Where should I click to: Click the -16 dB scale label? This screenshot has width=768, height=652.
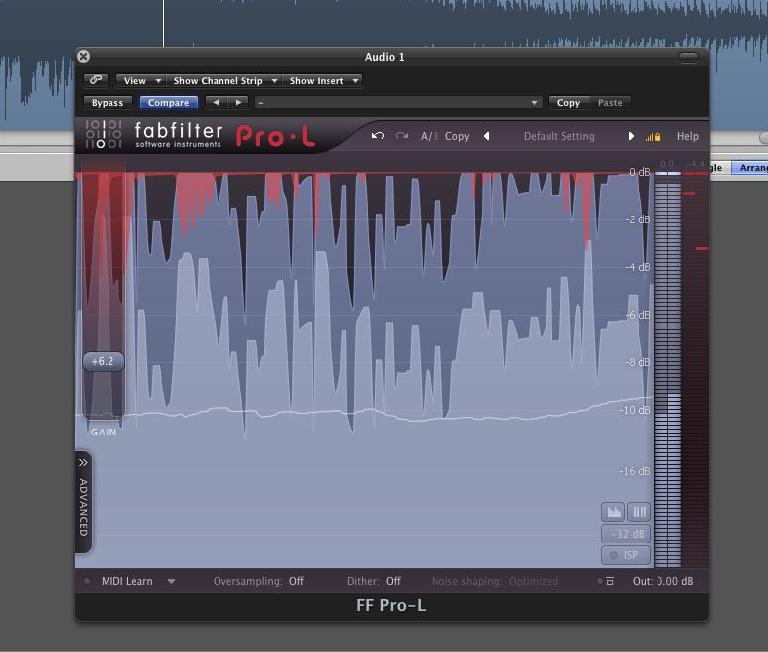635,471
